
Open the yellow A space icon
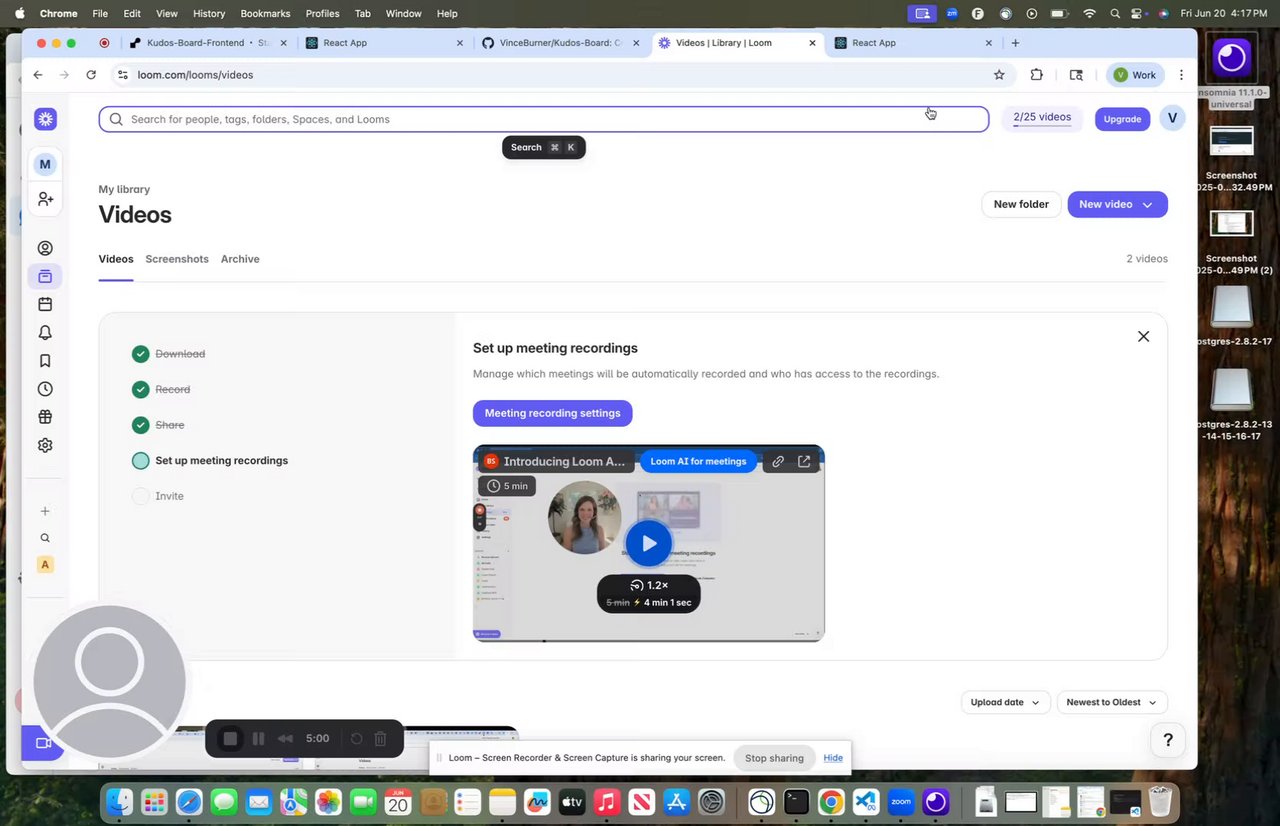pos(45,565)
